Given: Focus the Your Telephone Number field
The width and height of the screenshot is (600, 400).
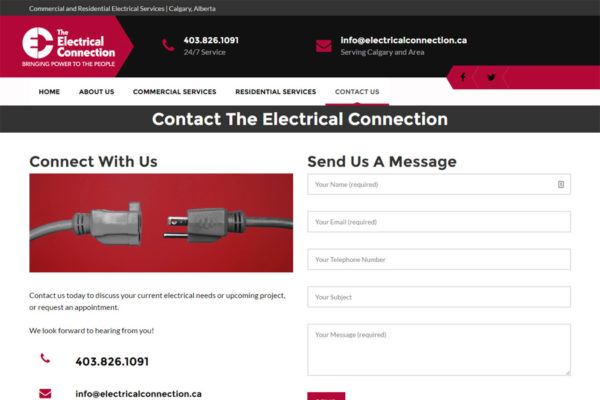Looking at the screenshot, I should pyautogui.click(x=439, y=259).
